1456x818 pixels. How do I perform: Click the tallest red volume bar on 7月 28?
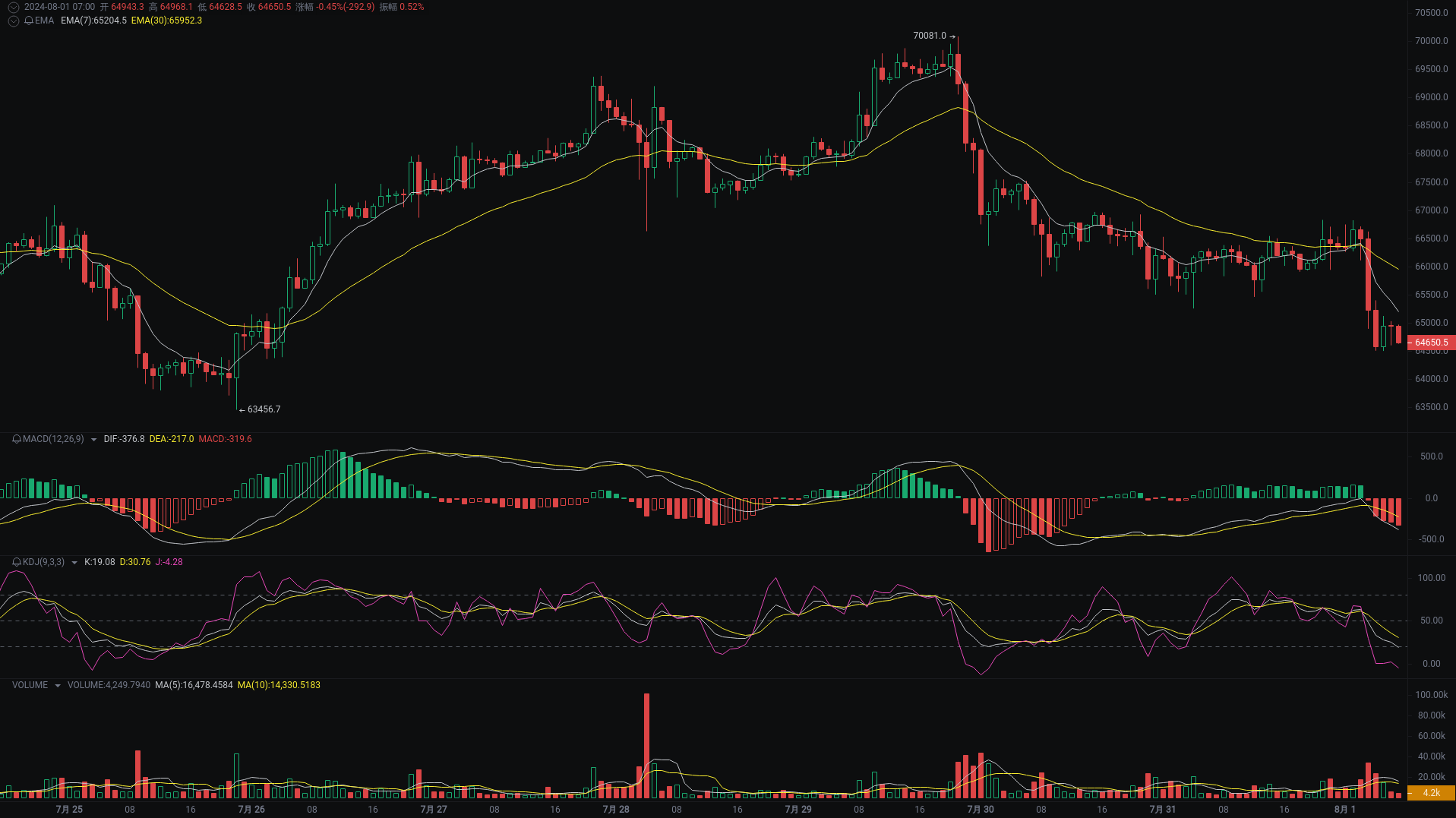tap(646, 745)
